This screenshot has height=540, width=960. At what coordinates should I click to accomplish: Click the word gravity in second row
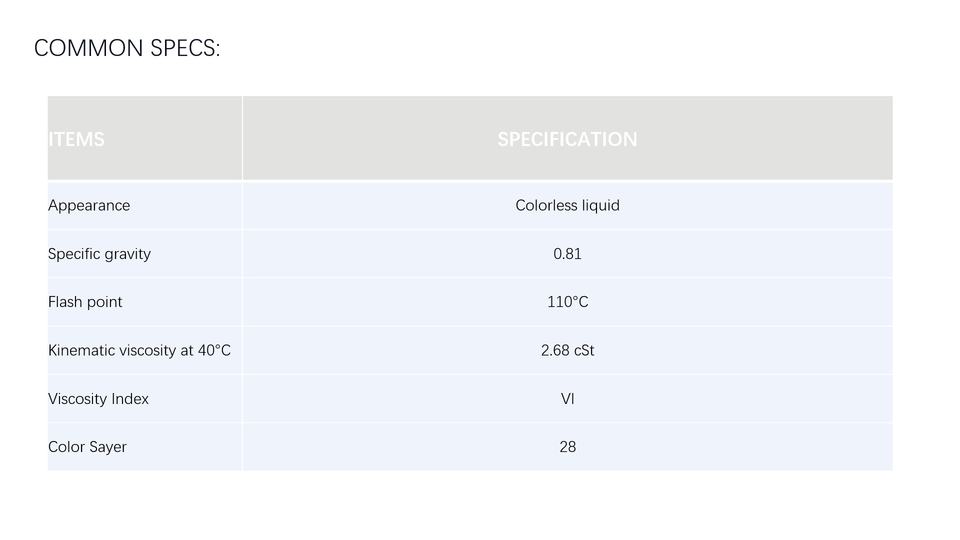tap(126, 254)
